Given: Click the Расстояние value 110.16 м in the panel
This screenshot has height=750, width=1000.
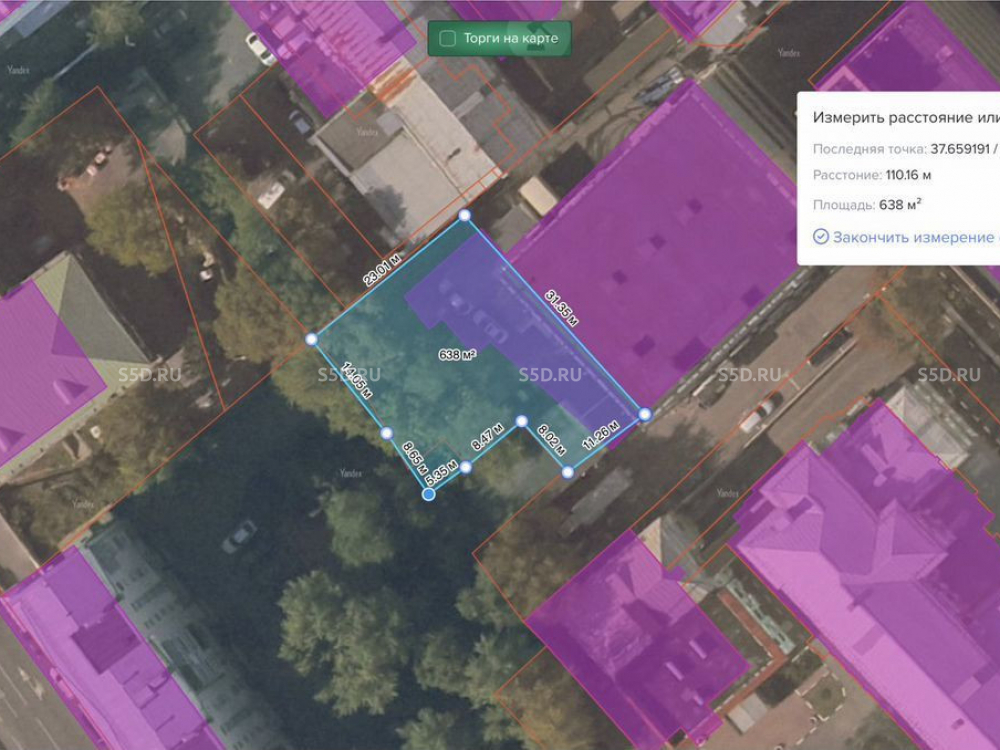Looking at the screenshot, I should 910,176.
